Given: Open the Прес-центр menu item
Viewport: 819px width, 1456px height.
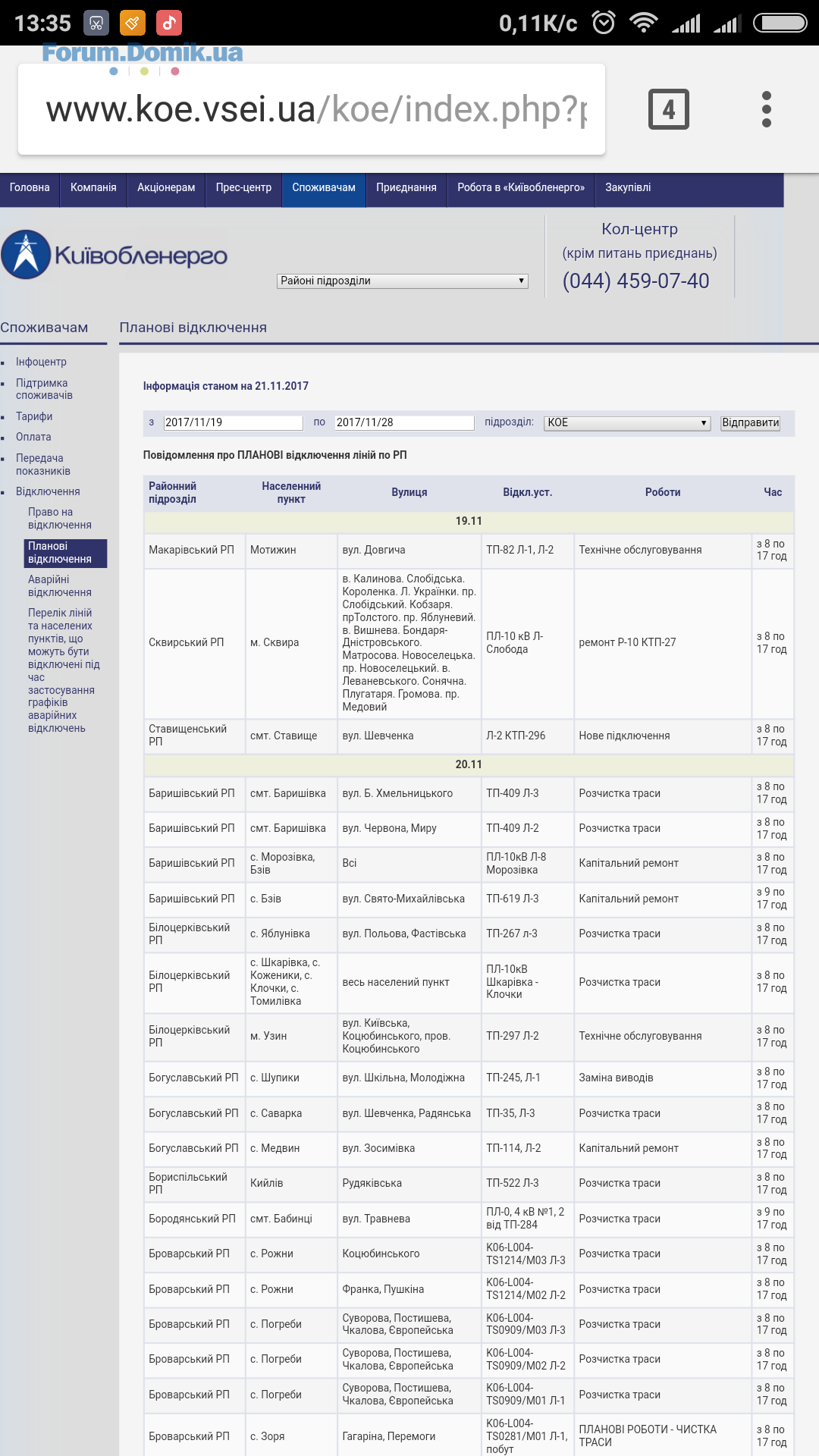Looking at the screenshot, I should point(243,190).
